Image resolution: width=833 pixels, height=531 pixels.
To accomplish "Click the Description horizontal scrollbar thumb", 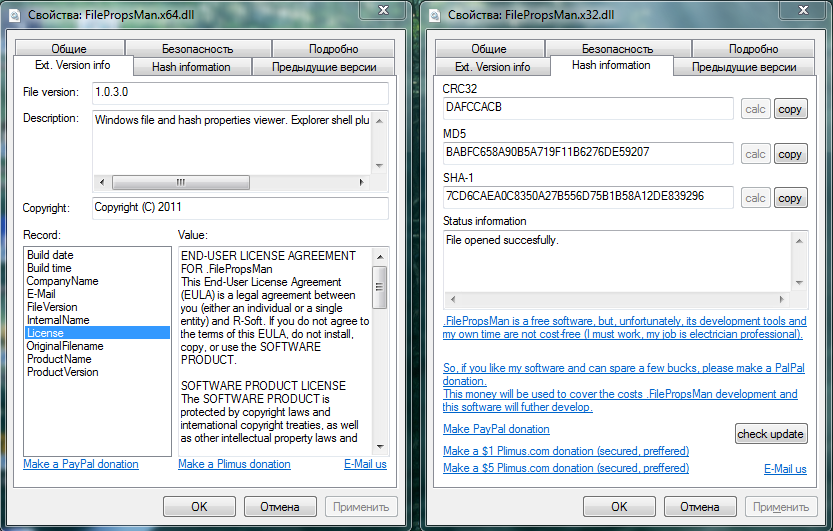I will [181, 182].
